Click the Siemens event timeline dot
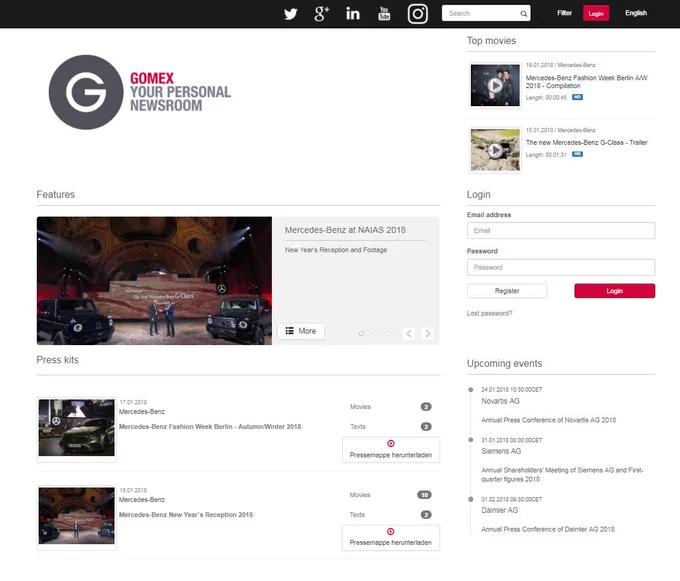680x581 pixels. 471,440
